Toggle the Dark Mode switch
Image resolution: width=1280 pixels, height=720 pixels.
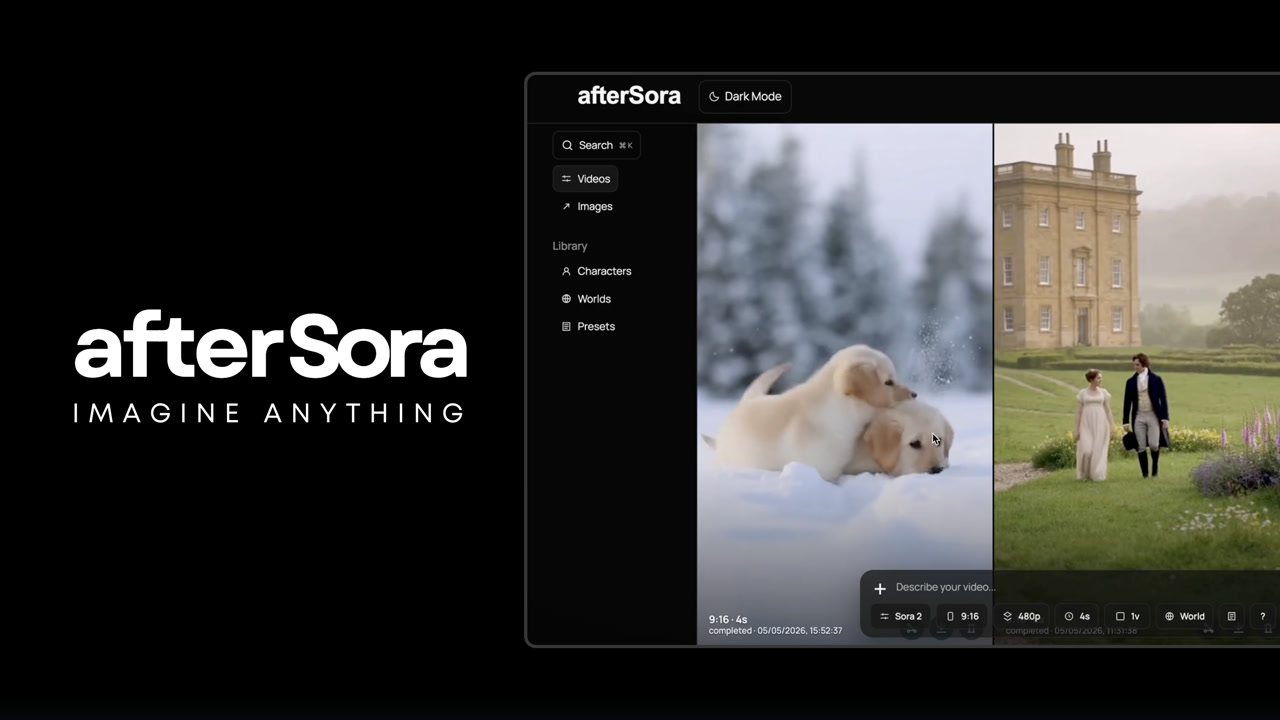click(x=745, y=97)
